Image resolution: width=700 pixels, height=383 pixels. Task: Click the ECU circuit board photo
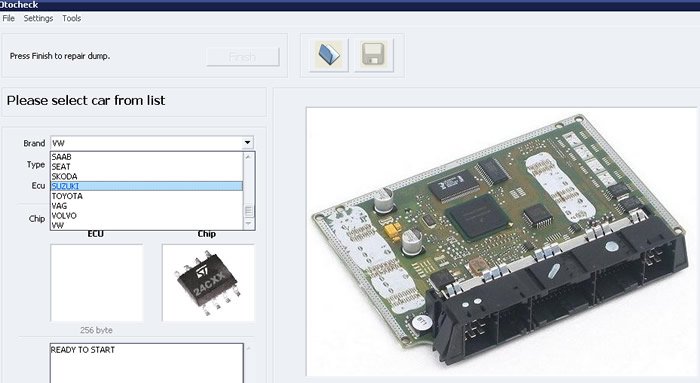pos(501,241)
